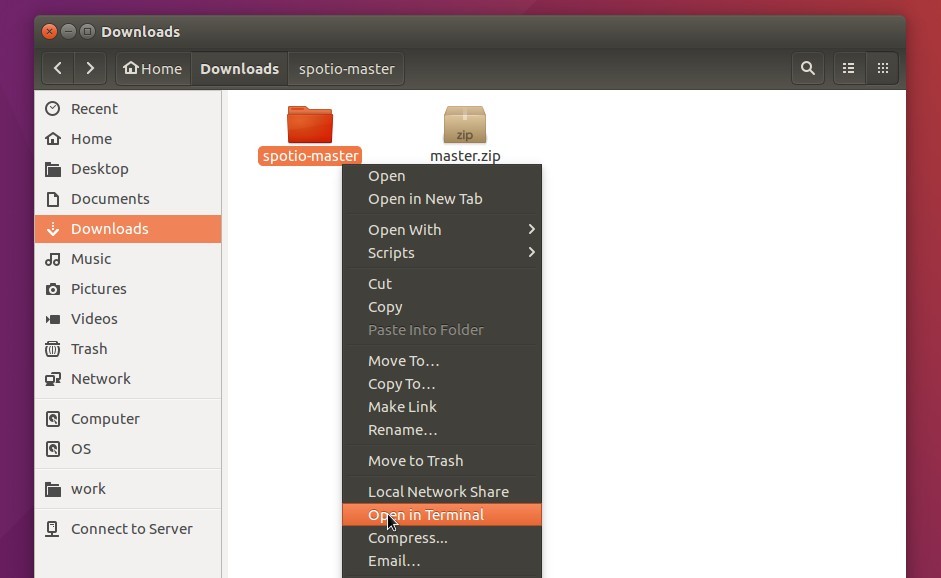Viewport: 941px width, 578px height.
Task: Expand the Open With submenu arrow
Action: click(531, 229)
